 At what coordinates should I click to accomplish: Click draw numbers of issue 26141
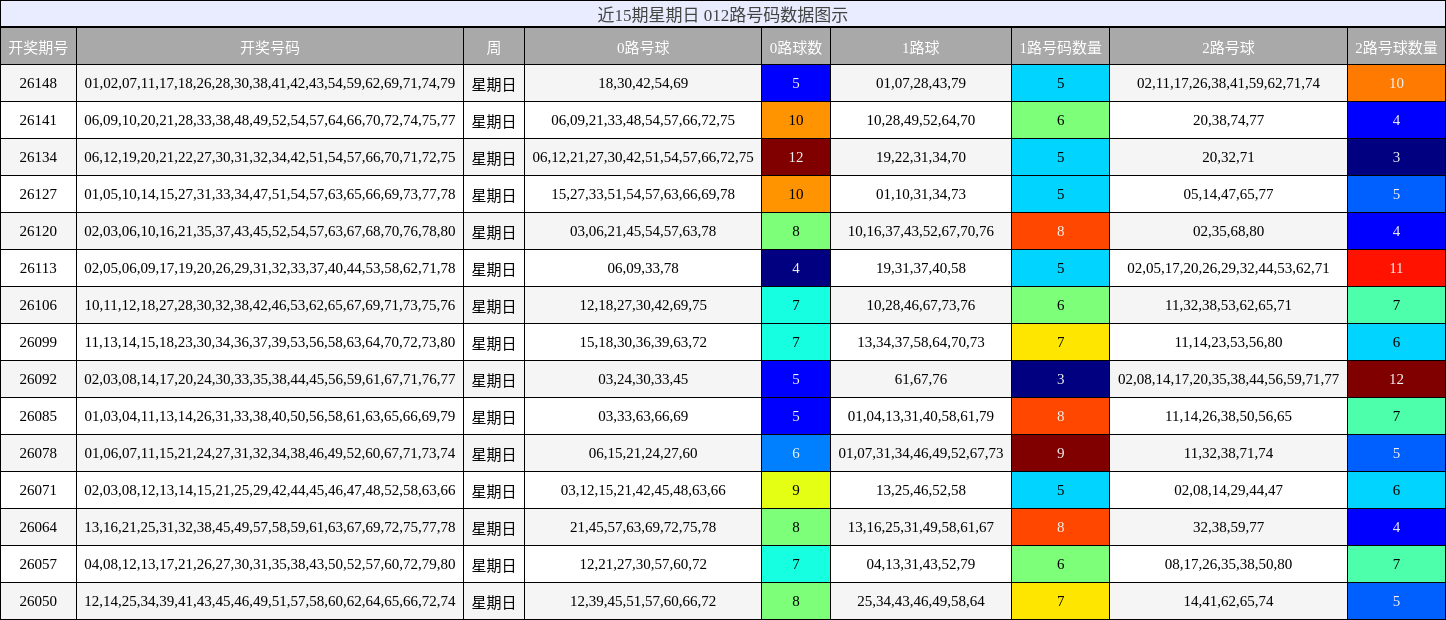click(x=270, y=120)
